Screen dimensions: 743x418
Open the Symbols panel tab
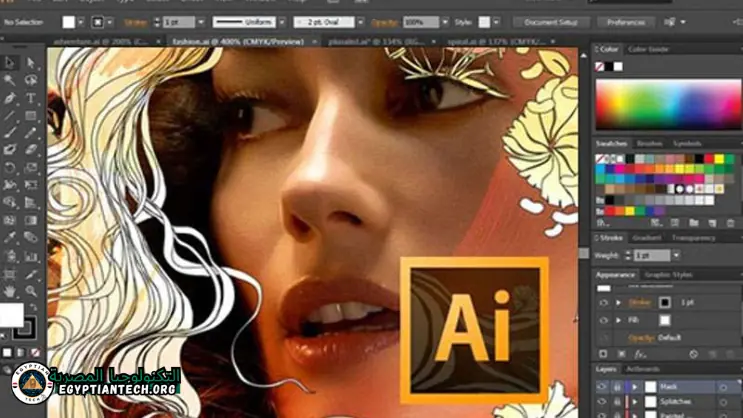point(687,144)
